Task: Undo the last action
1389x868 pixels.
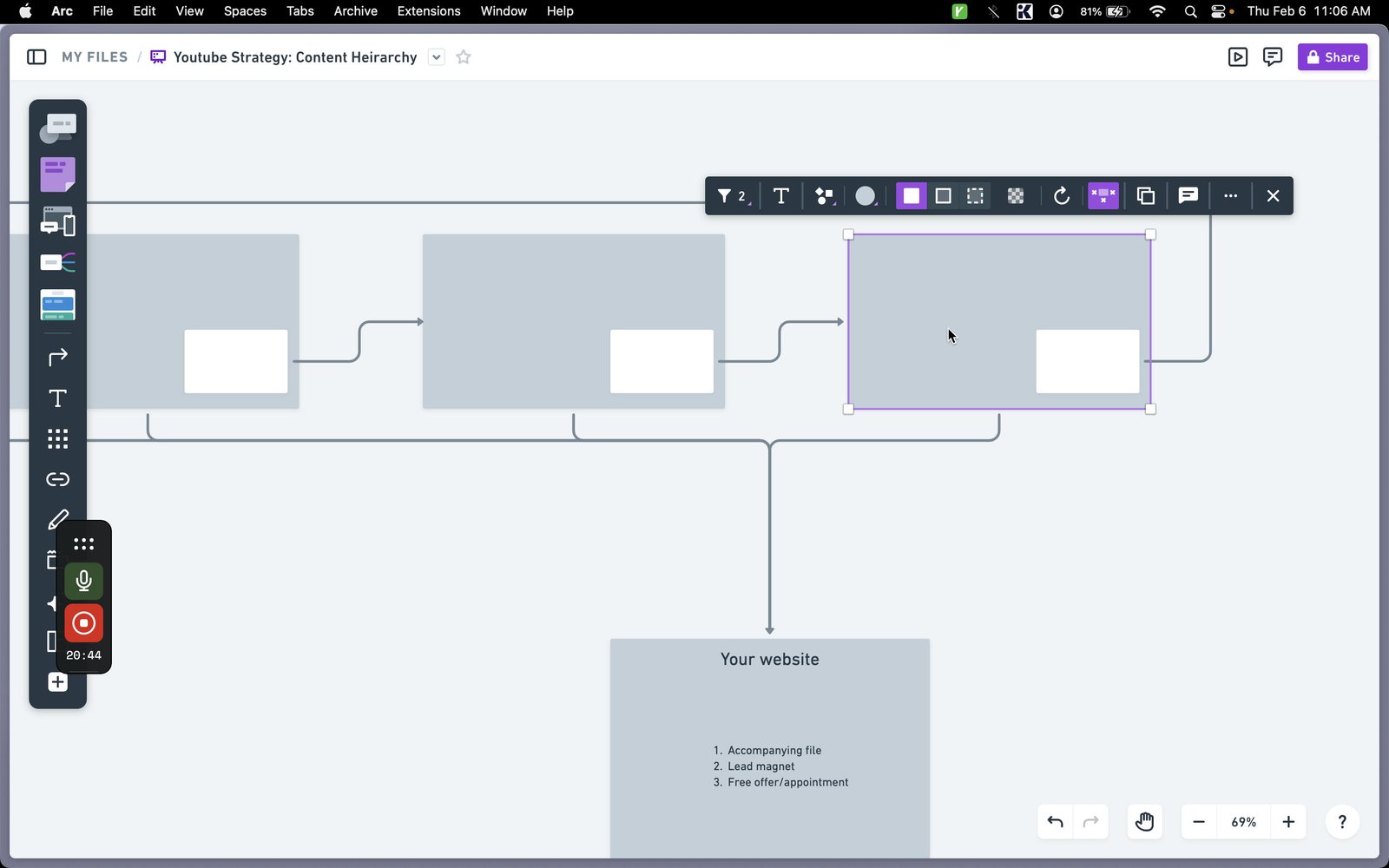Action: [1056, 822]
